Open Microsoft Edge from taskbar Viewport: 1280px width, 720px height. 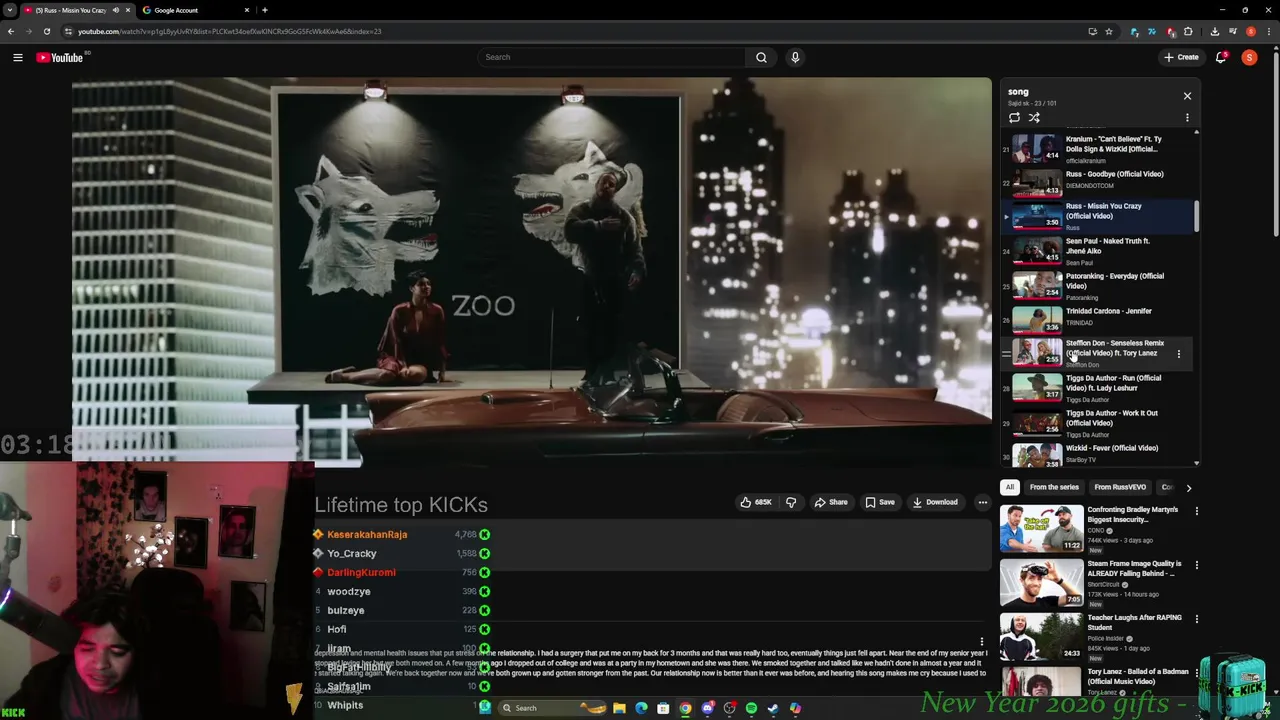(x=641, y=708)
